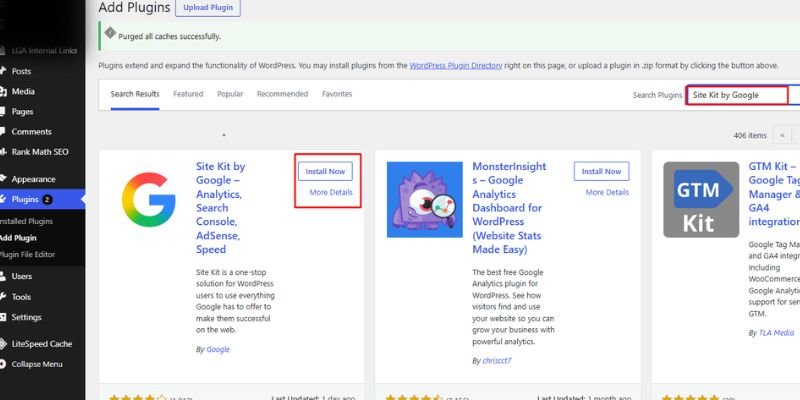Install Now for Site Kit by Google
Image resolution: width=800 pixels, height=400 pixels.
(326, 171)
